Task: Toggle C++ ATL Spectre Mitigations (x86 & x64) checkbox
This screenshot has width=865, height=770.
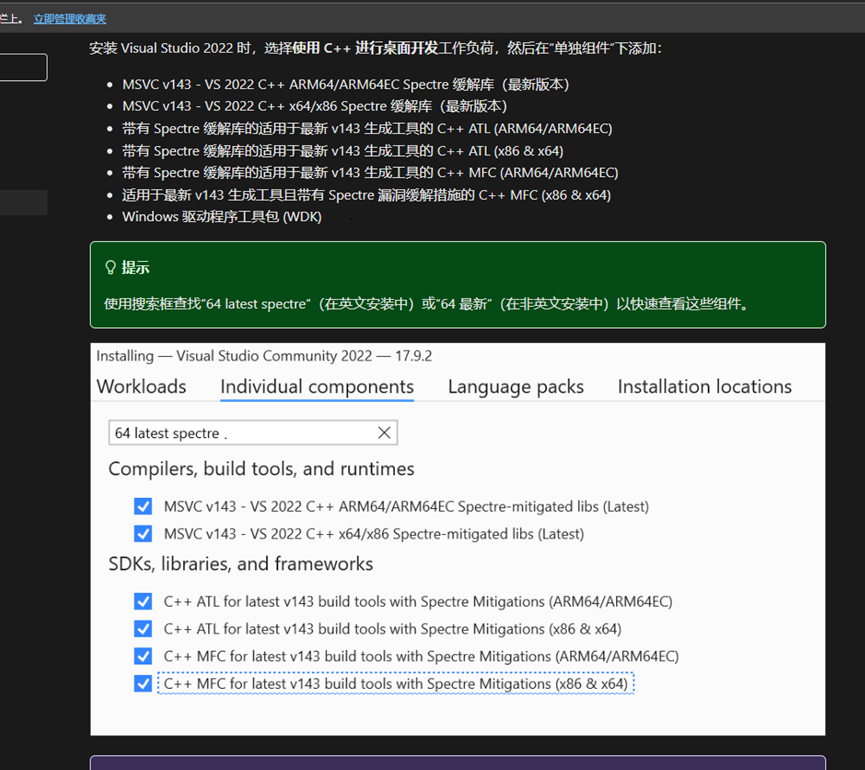Action: [x=143, y=629]
